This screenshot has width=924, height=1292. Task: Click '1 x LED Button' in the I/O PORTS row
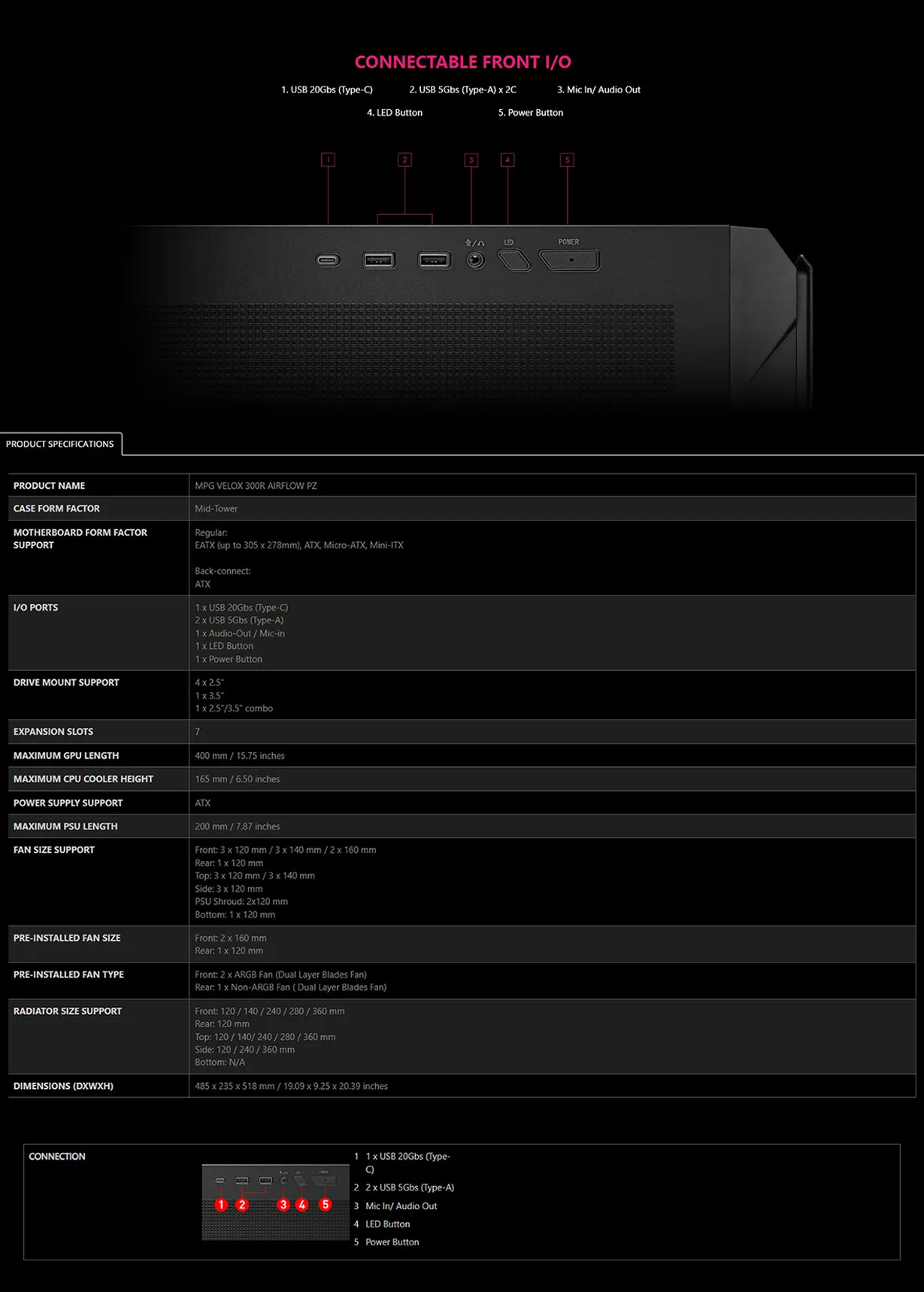[x=224, y=646]
